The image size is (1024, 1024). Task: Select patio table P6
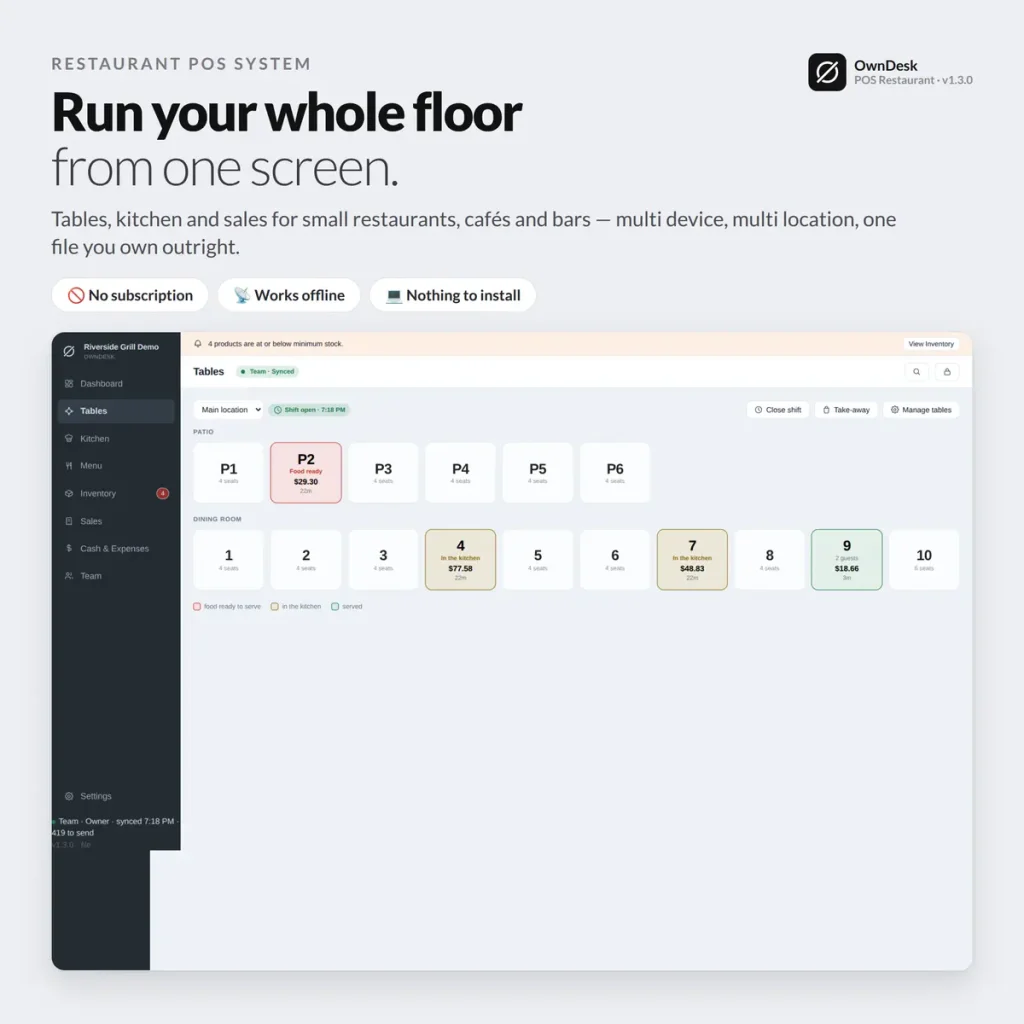point(615,473)
